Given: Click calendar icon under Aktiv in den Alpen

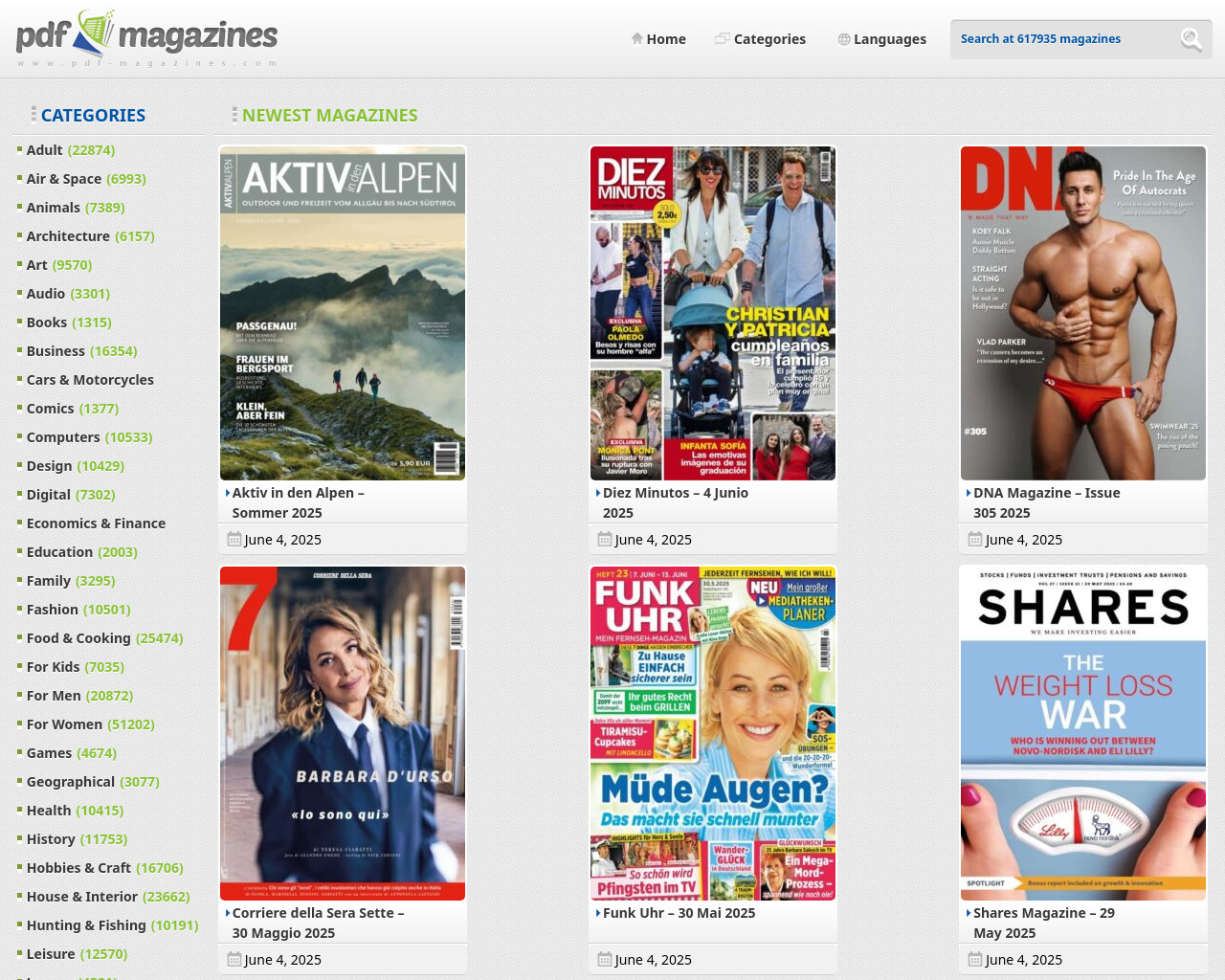Looking at the screenshot, I should point(234,539).
